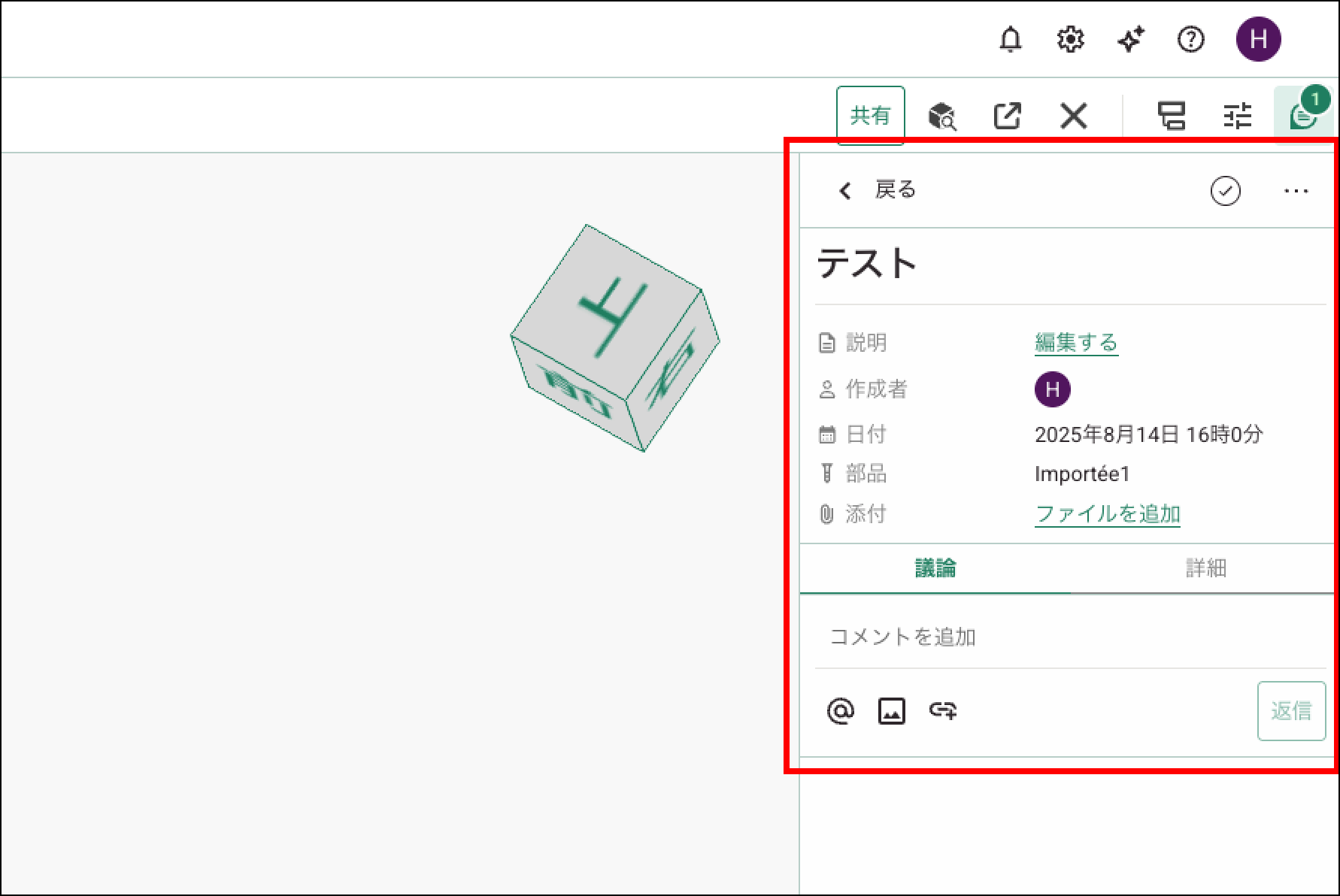Insert a mention with @ icon
The image size is (1340, 896).
[x=840, y=711]
